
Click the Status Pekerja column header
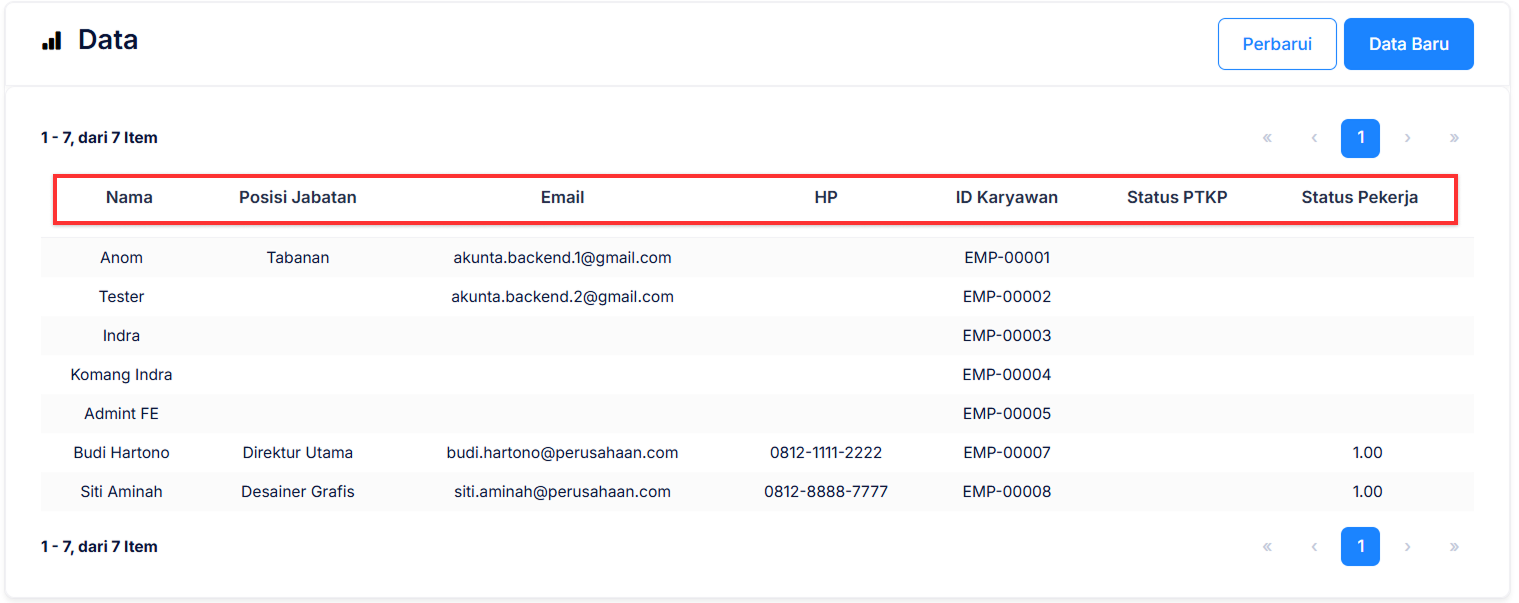coord(1359,197)
